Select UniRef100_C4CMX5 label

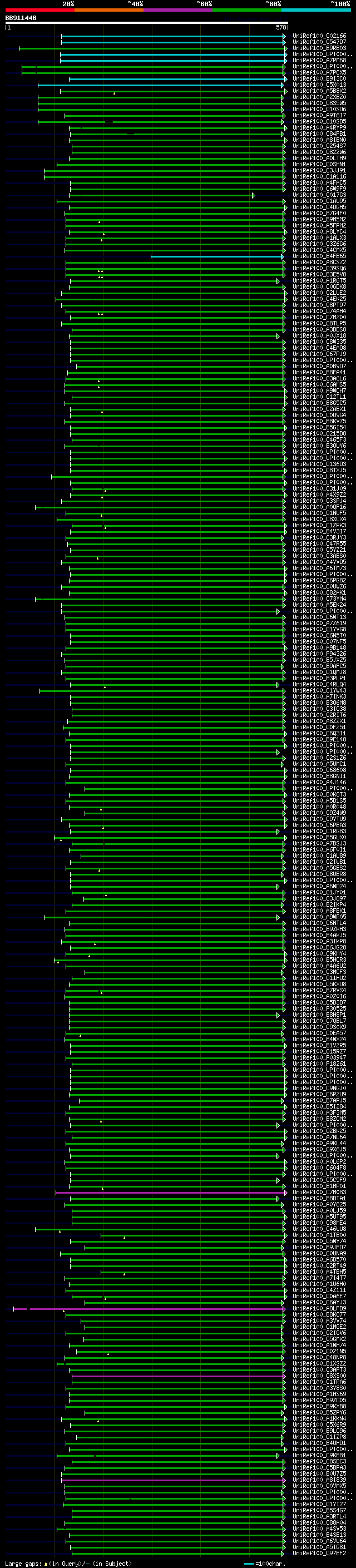(319, 250)
